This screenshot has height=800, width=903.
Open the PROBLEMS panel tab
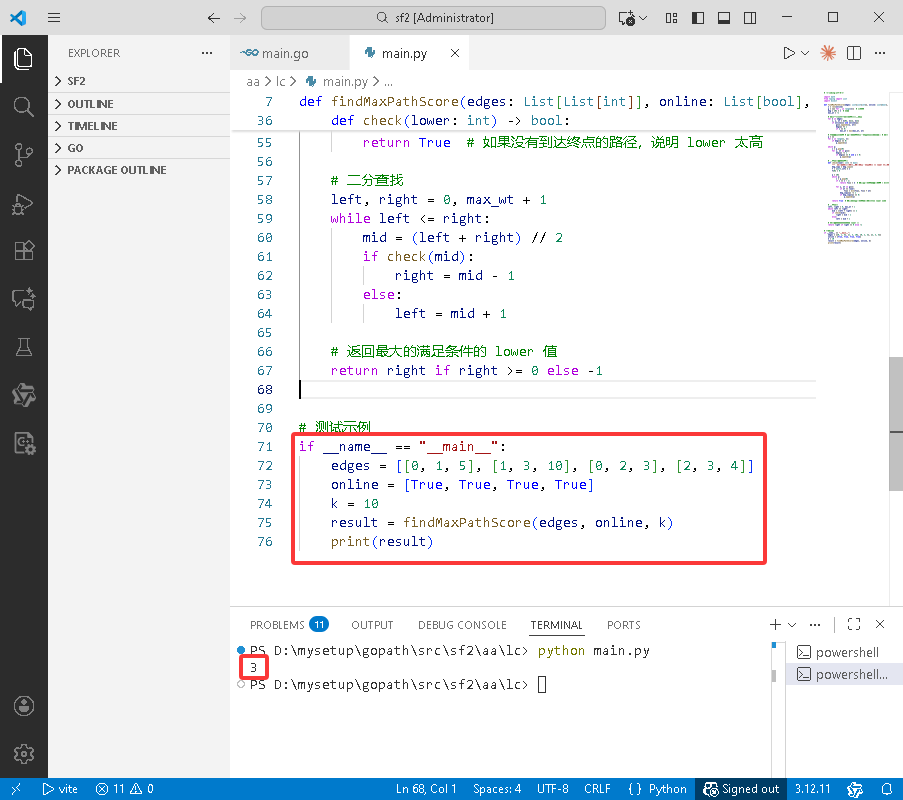pyautogui.click(x=289, y=625)
